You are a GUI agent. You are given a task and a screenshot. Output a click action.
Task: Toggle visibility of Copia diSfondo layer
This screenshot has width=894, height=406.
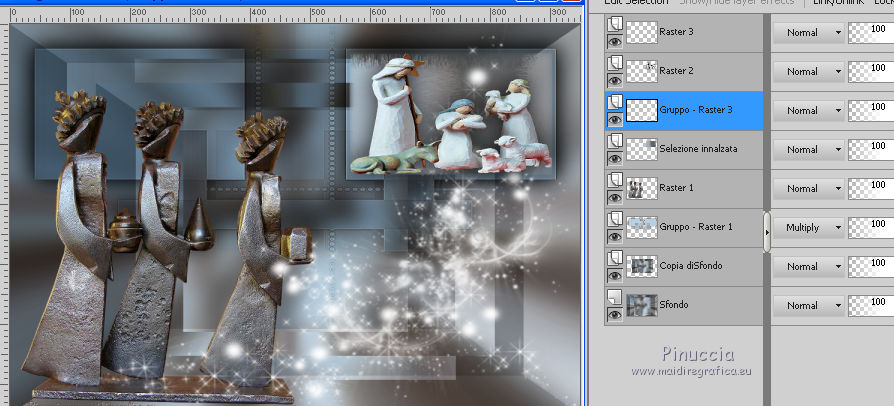615,275
